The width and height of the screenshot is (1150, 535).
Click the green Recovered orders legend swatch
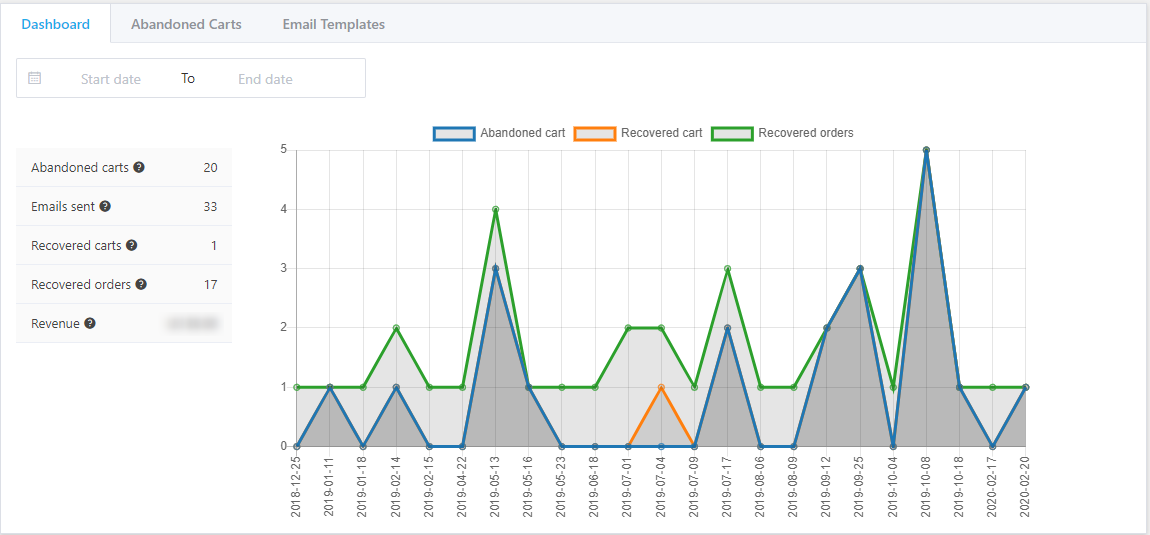tap(732, 133)
